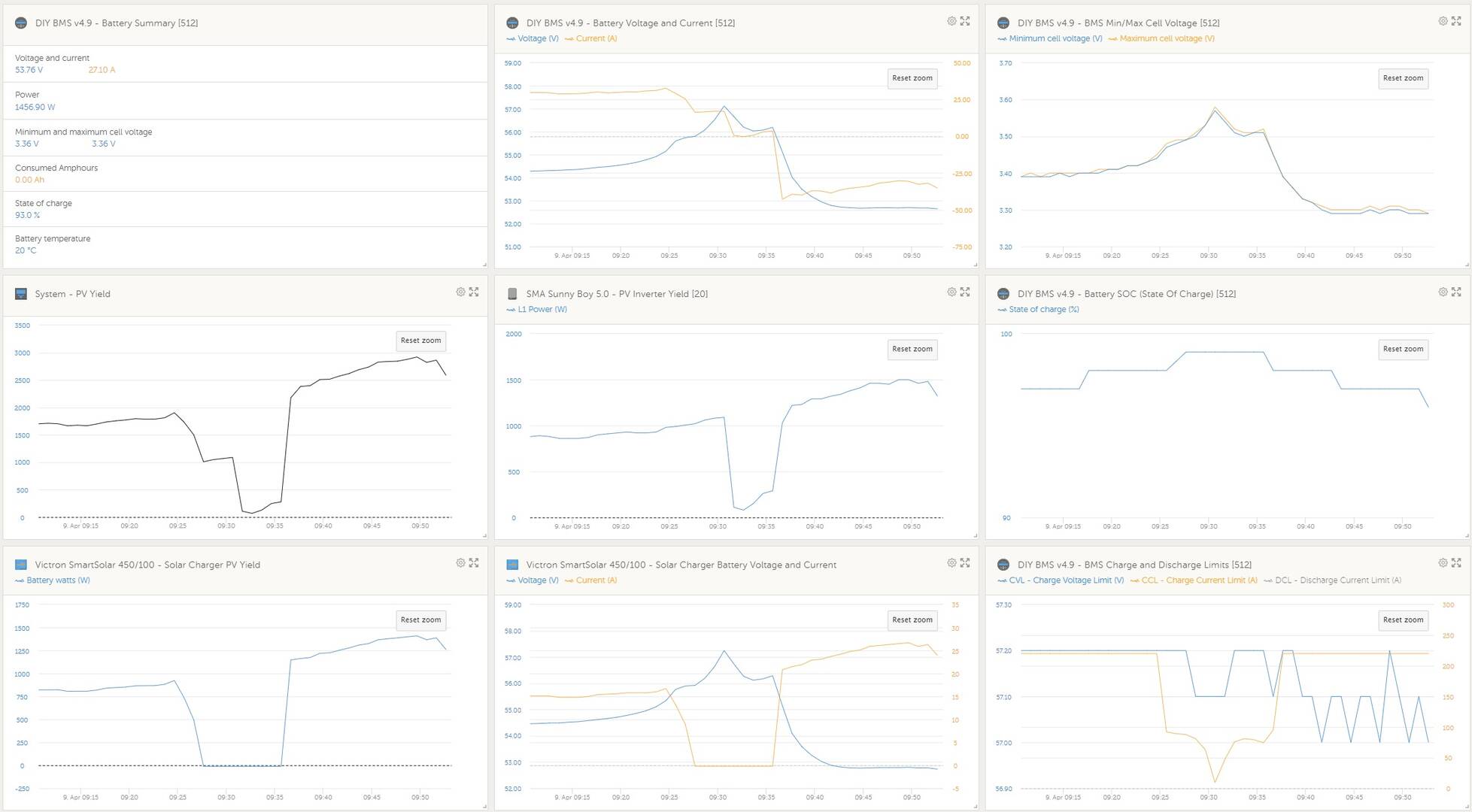
Task: Toggle L1 Power (W) legend series
Action: (537, 309)
